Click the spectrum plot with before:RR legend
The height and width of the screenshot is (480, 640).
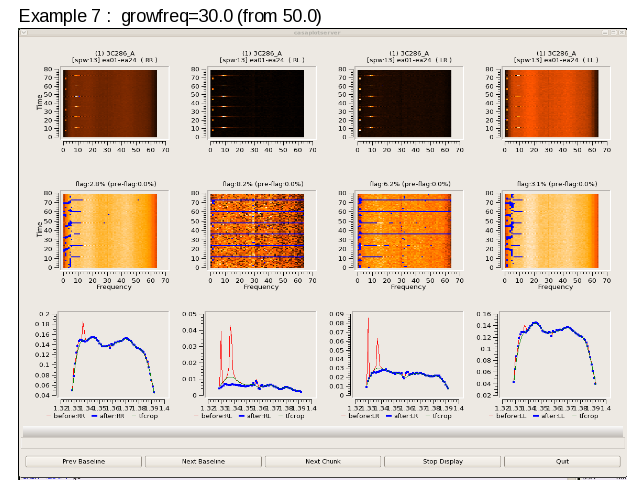click(113, 354)
